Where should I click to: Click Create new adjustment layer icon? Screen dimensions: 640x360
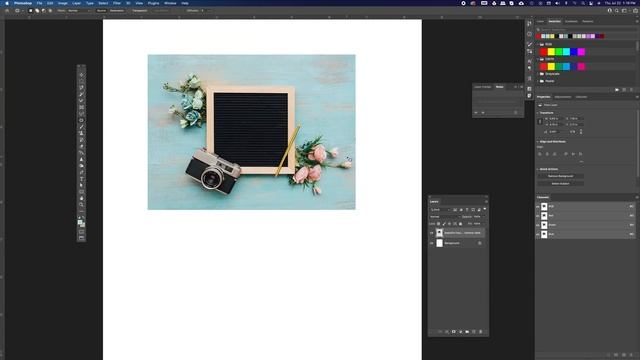point(460,332)
